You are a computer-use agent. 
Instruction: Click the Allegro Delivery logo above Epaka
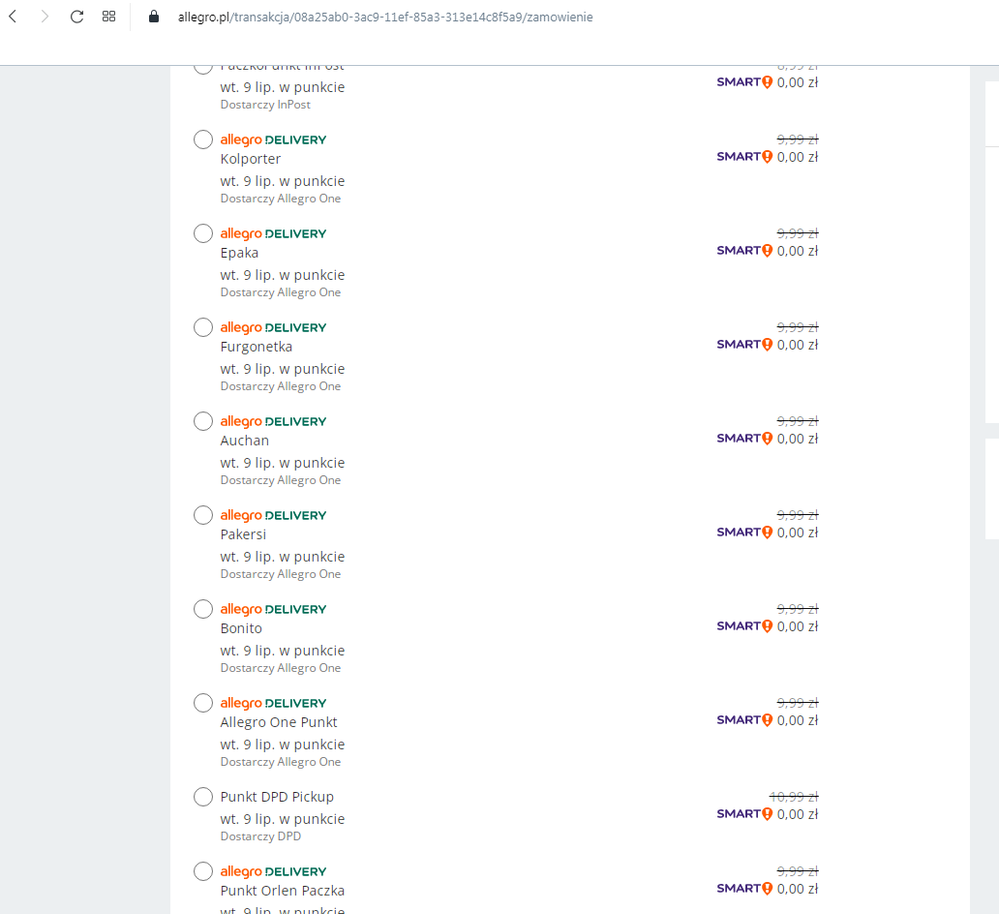coord(273,234)
